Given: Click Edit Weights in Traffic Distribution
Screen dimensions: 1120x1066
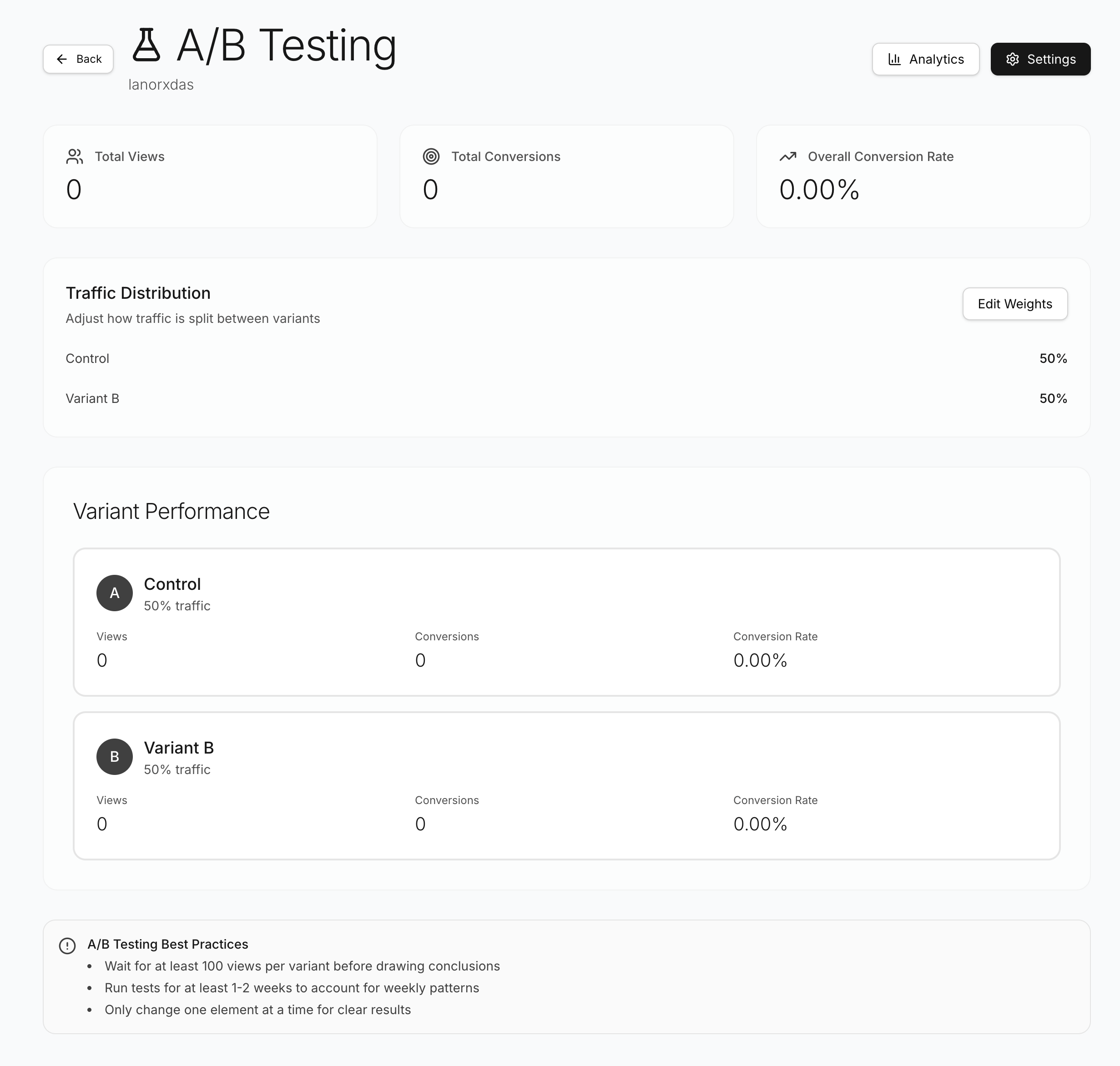Looking at the screenshot, I should tap(1015, 304).
